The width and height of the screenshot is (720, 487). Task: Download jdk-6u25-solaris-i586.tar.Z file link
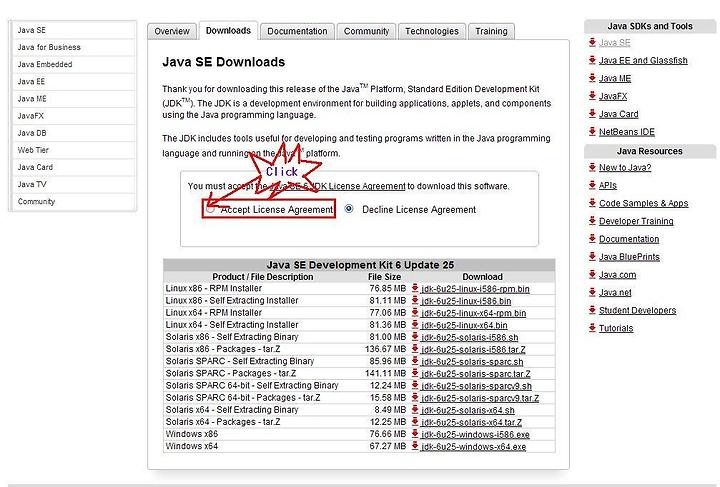click(473, 349)
